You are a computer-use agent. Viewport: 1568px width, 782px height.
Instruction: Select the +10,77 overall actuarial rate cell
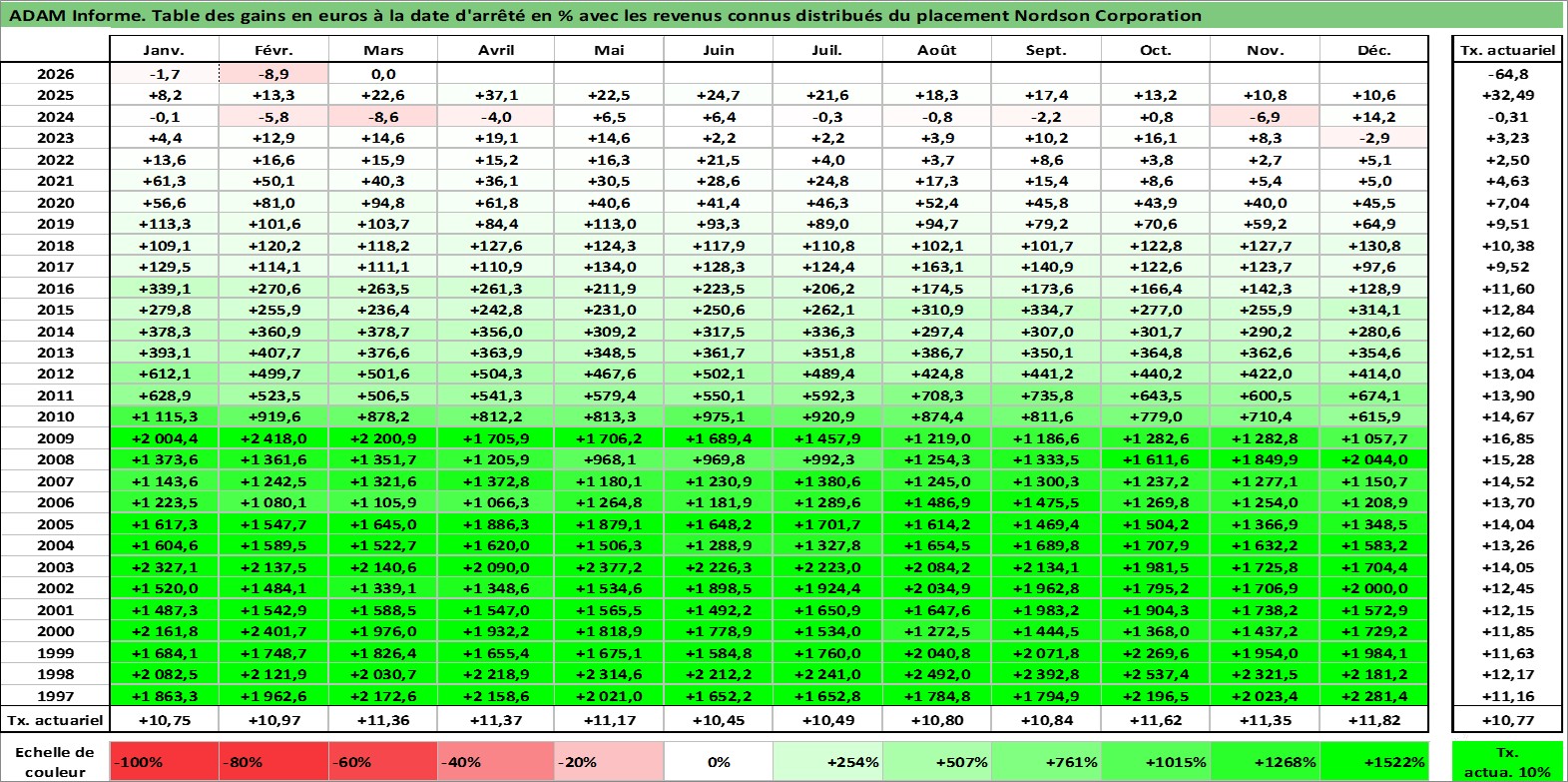click(1508, 719)
